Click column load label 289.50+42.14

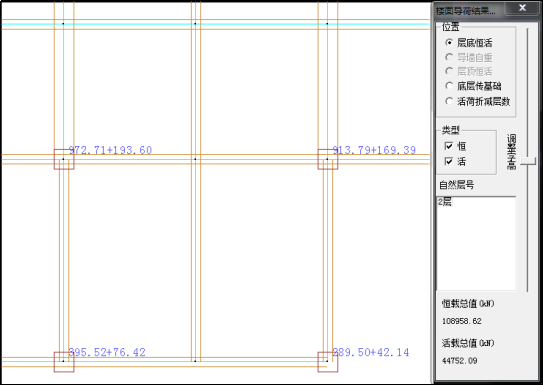(x=371, y=352)
